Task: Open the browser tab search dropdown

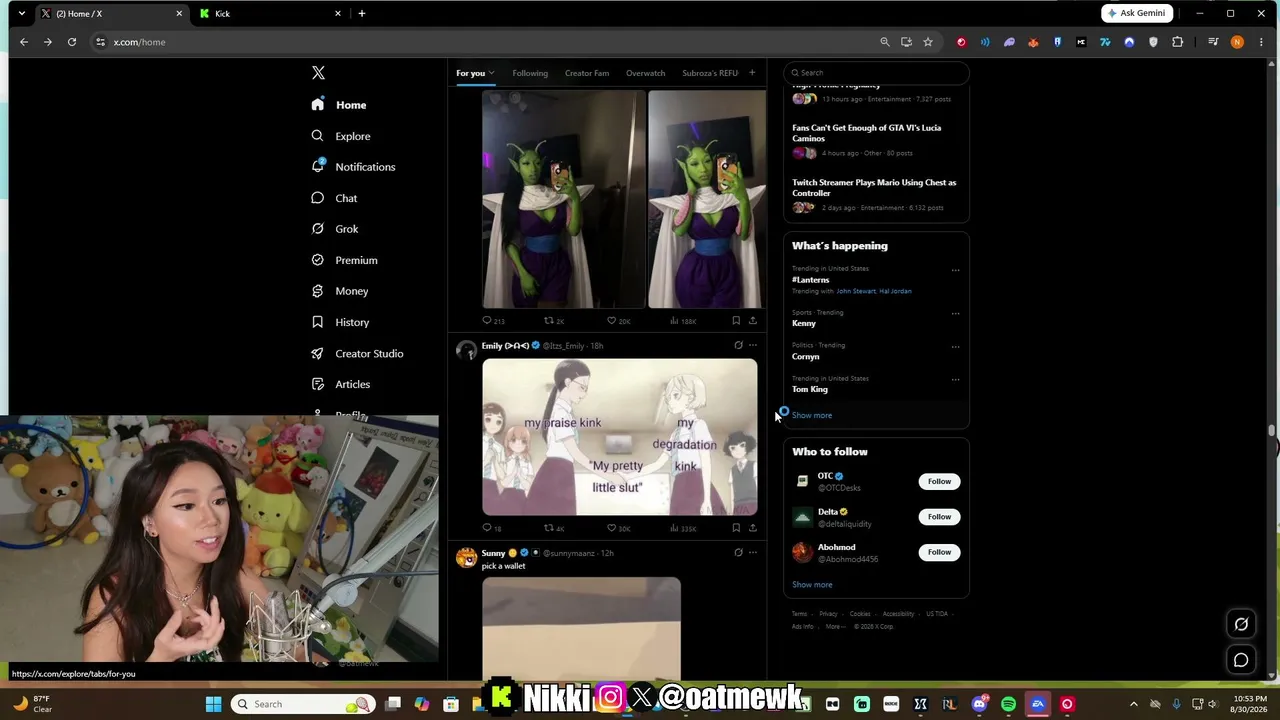Action: pyautogui.click(x=21, y=13)
